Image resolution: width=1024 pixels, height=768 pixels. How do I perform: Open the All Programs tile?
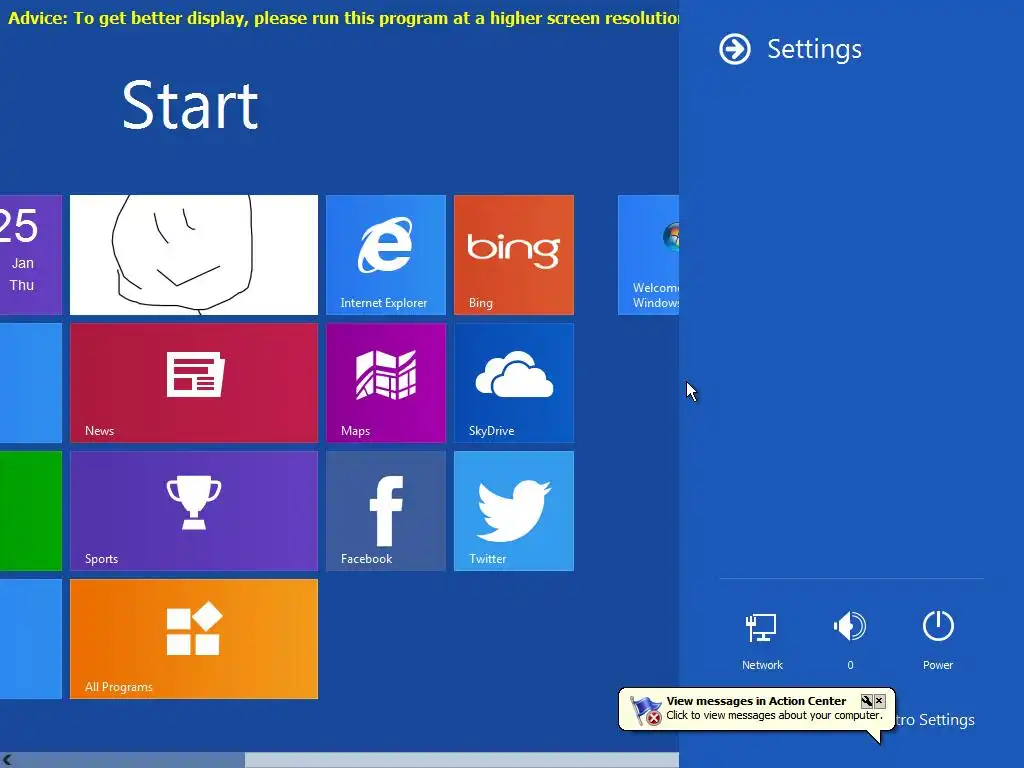pyautogui.click(x=194, y=639)
